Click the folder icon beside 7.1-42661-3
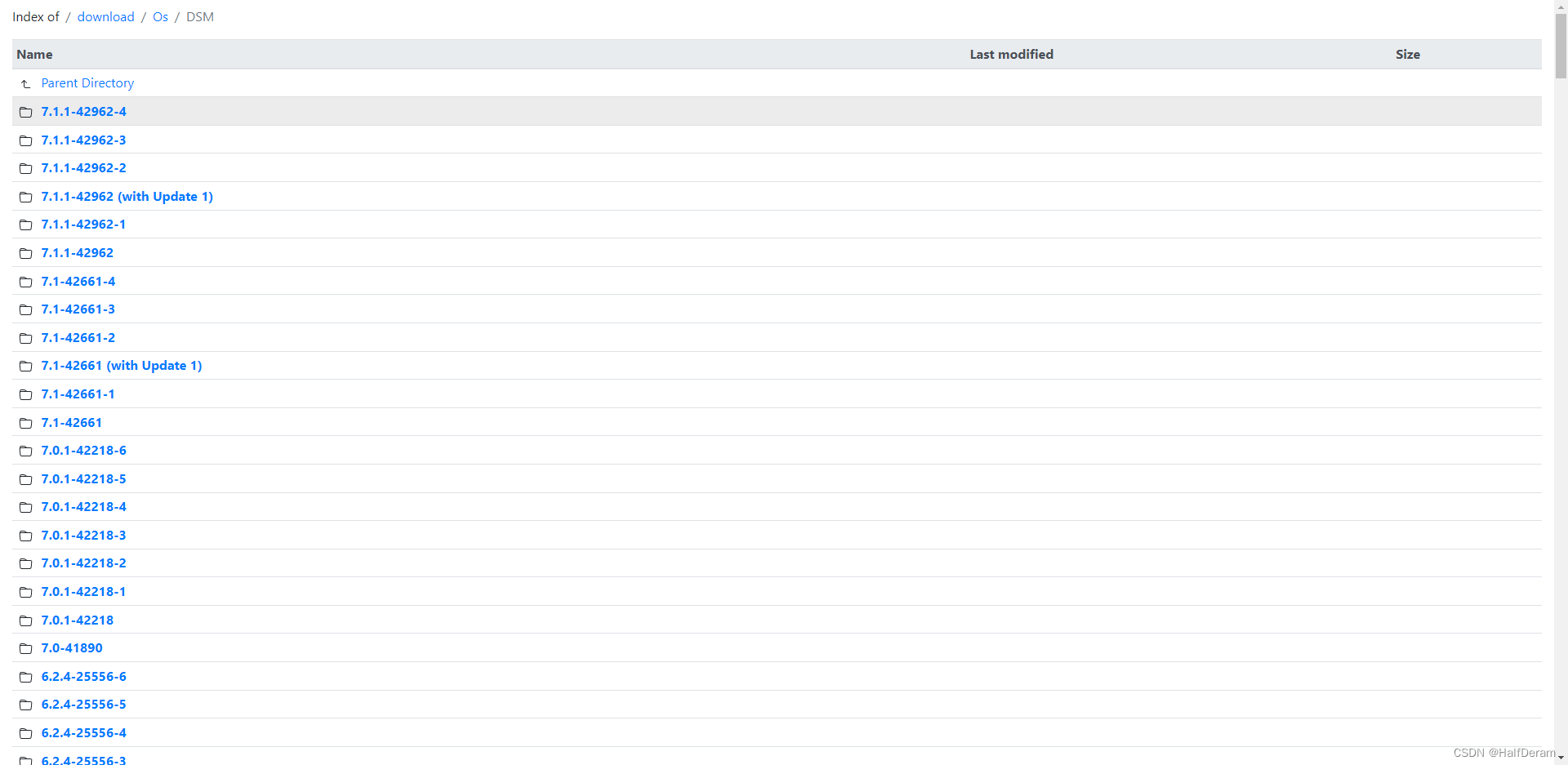 [x=25, y=309]
